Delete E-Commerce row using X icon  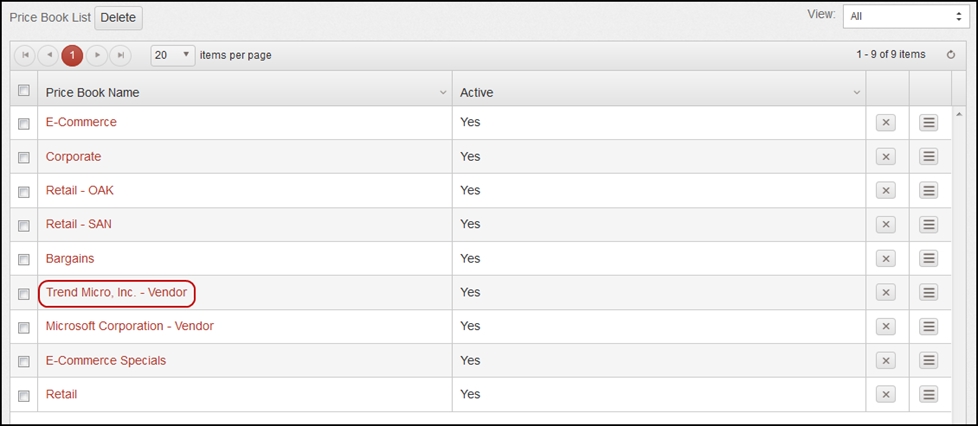(x=885, y=123)
